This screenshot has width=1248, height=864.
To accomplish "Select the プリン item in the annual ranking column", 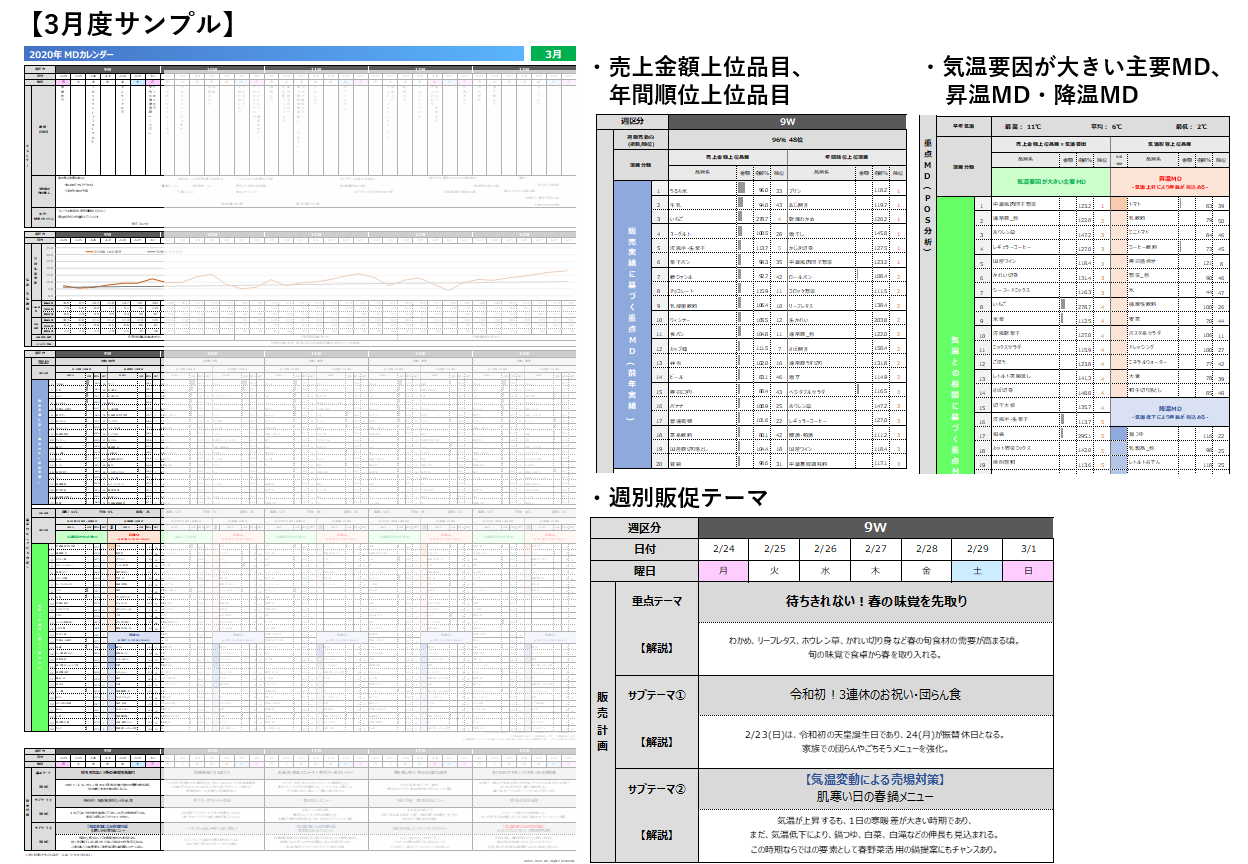I will pos(796,190).
